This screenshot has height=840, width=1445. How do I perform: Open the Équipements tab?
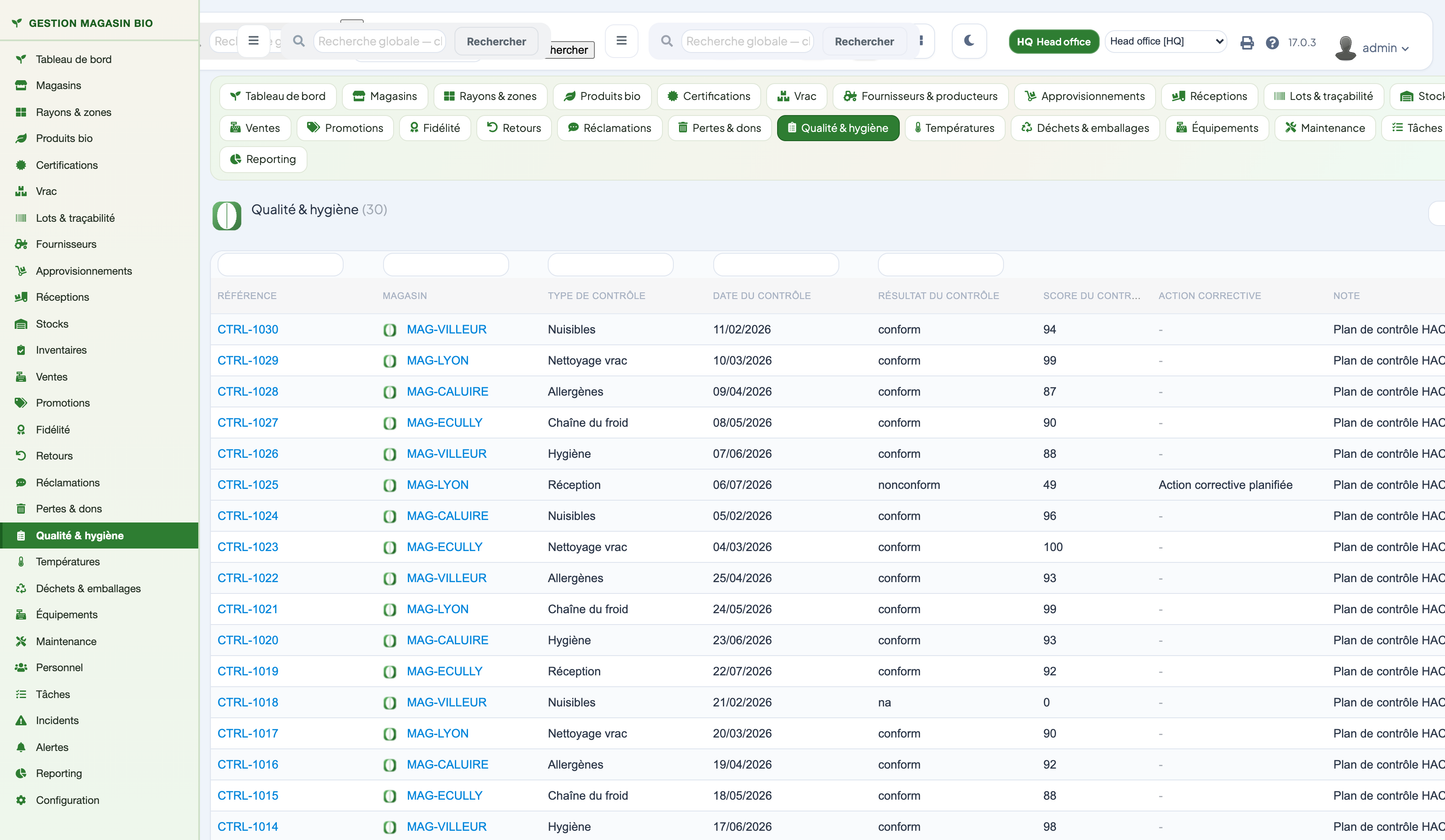pyautogui.click(x=1216, y=128)
